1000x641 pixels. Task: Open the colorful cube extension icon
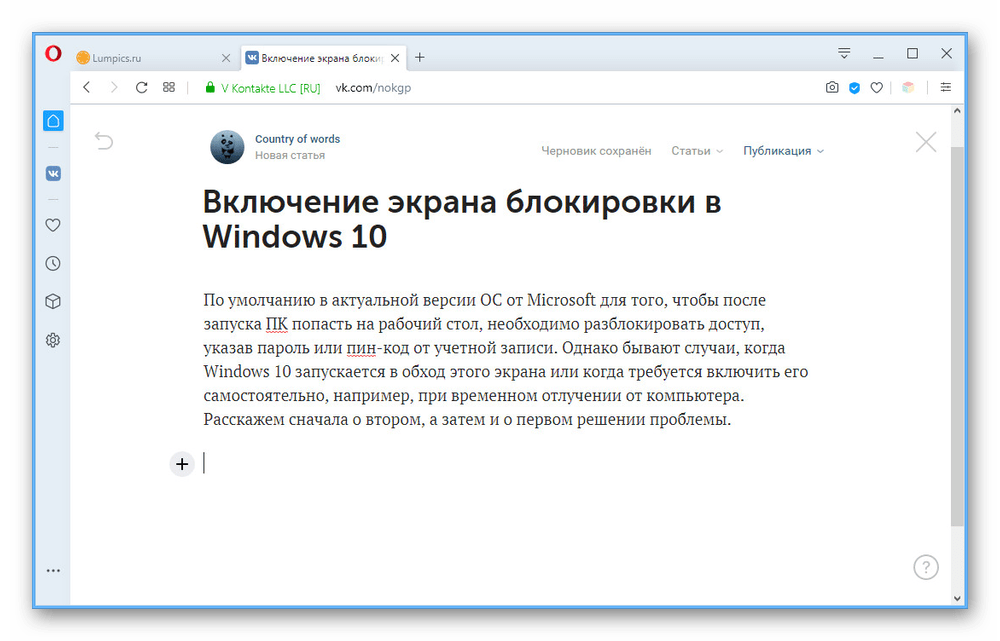coord(908,87)
